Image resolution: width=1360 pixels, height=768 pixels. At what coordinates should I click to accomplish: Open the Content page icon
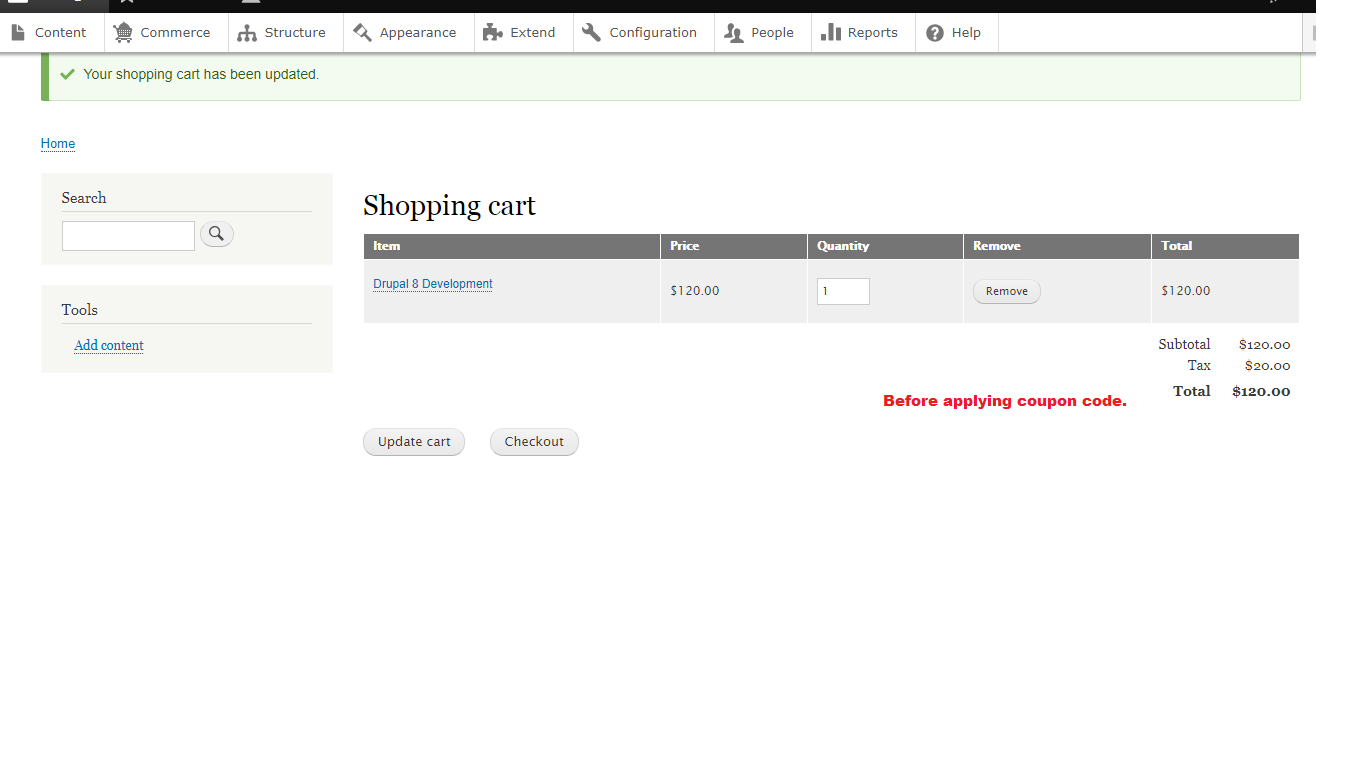(18, 32)
